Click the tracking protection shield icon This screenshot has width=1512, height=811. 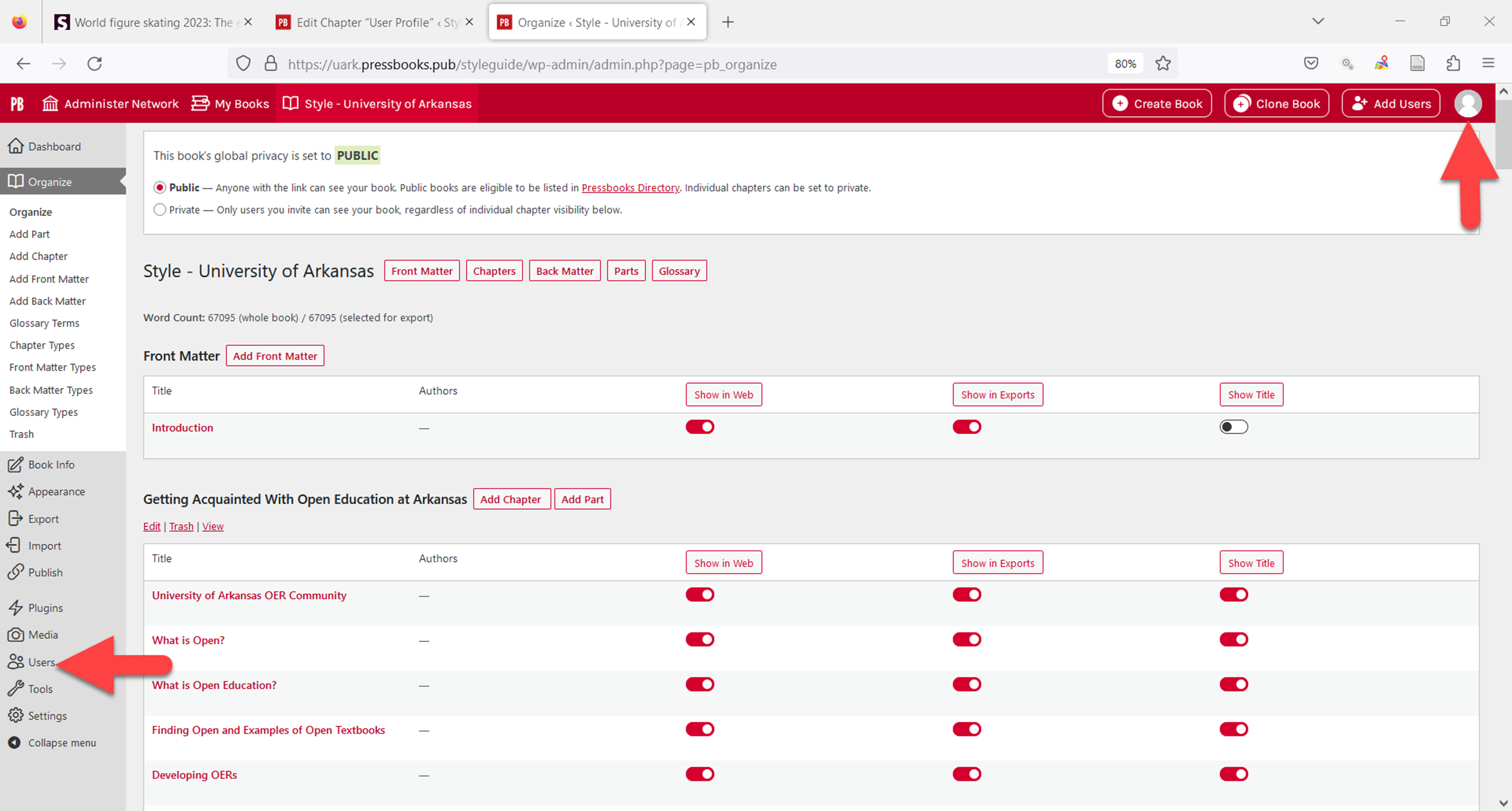tap(243, 63)
